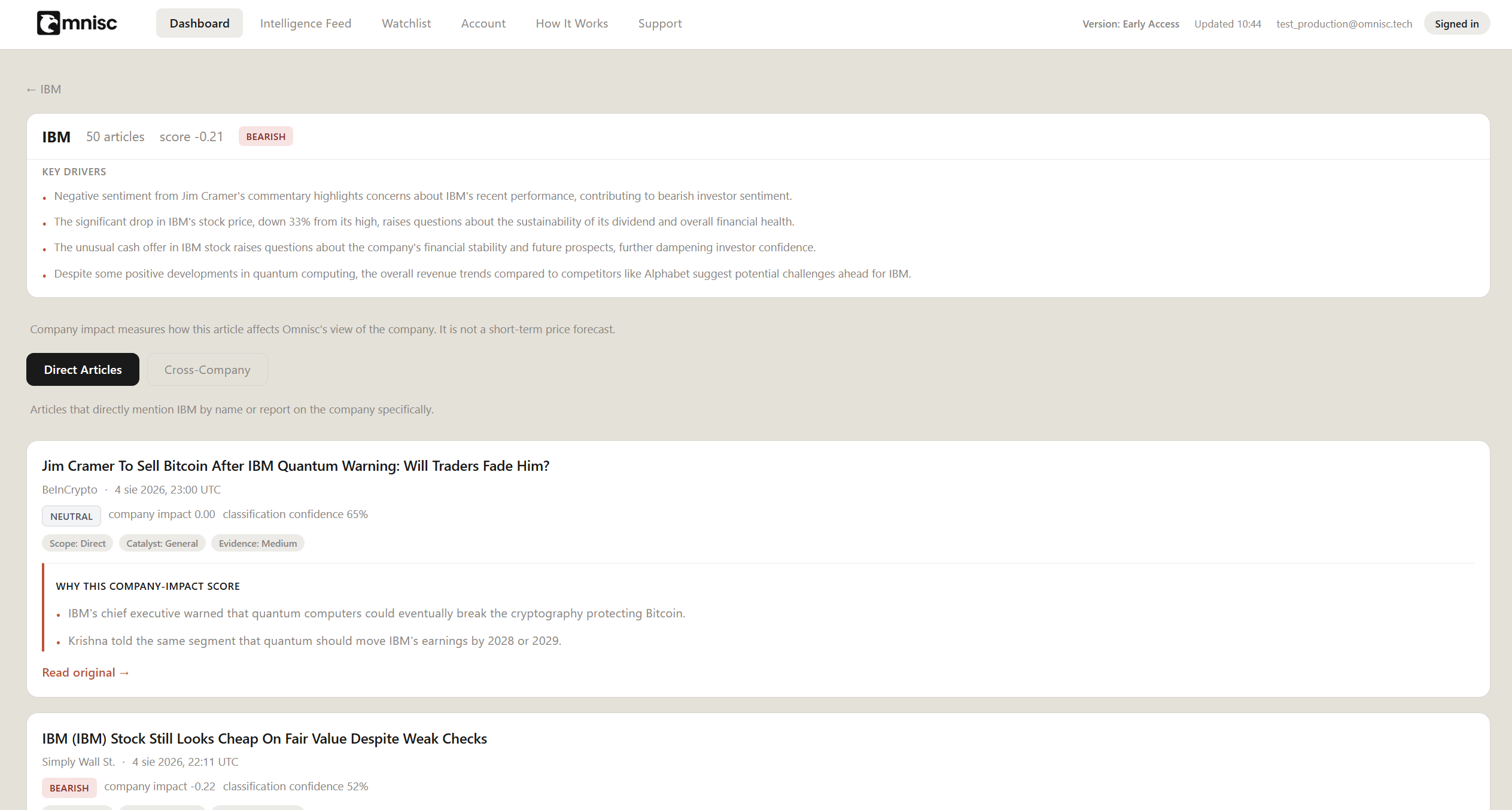Screen dimensions: 1512x810
Task: Click the NEUTRAL badge on Cramer article
Action: click(x=71, y=516)
